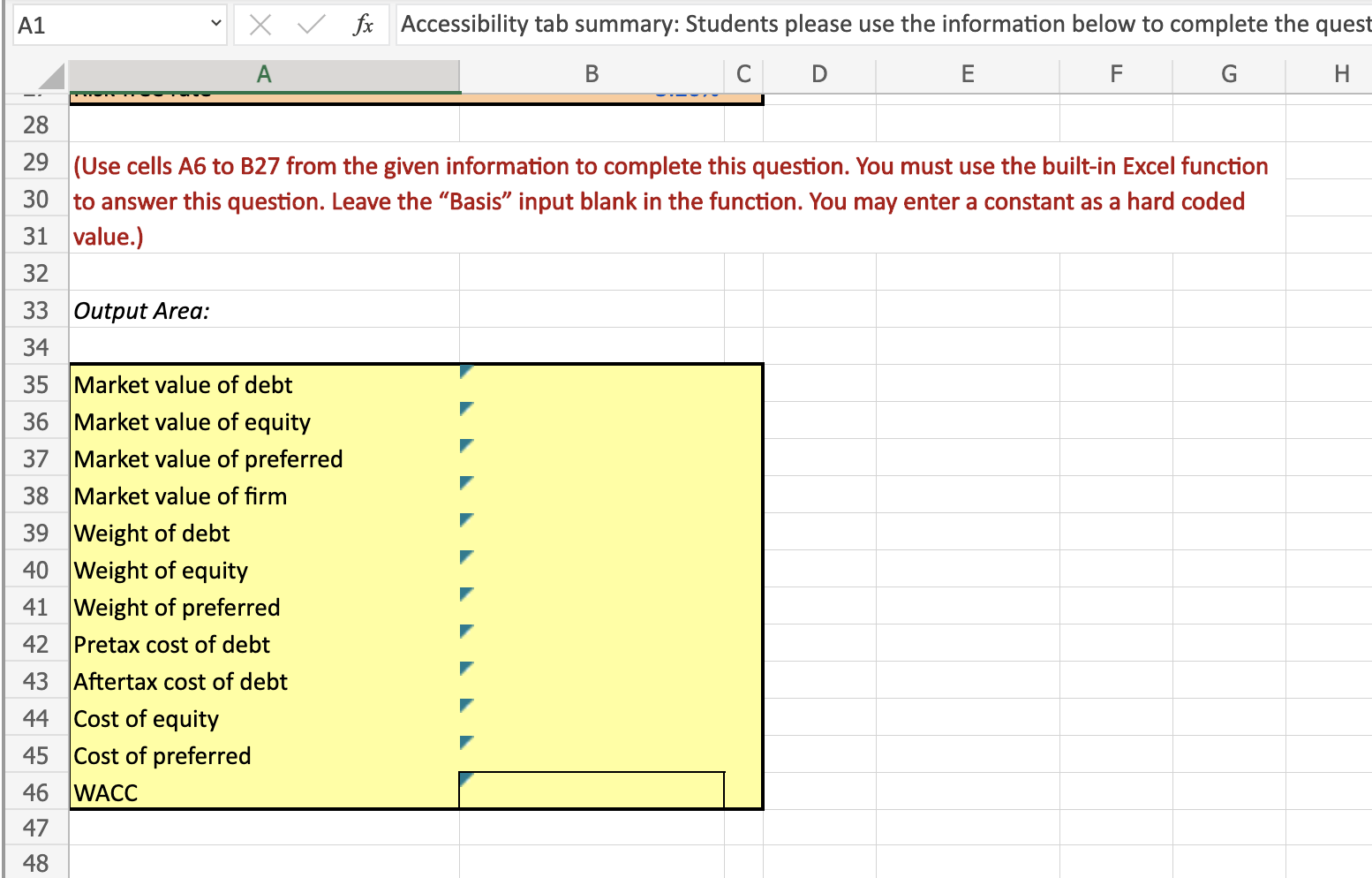The image size is (1372, 878).
Task: Click the comment indicator on WACC input cell
Action: pos(464,778)
